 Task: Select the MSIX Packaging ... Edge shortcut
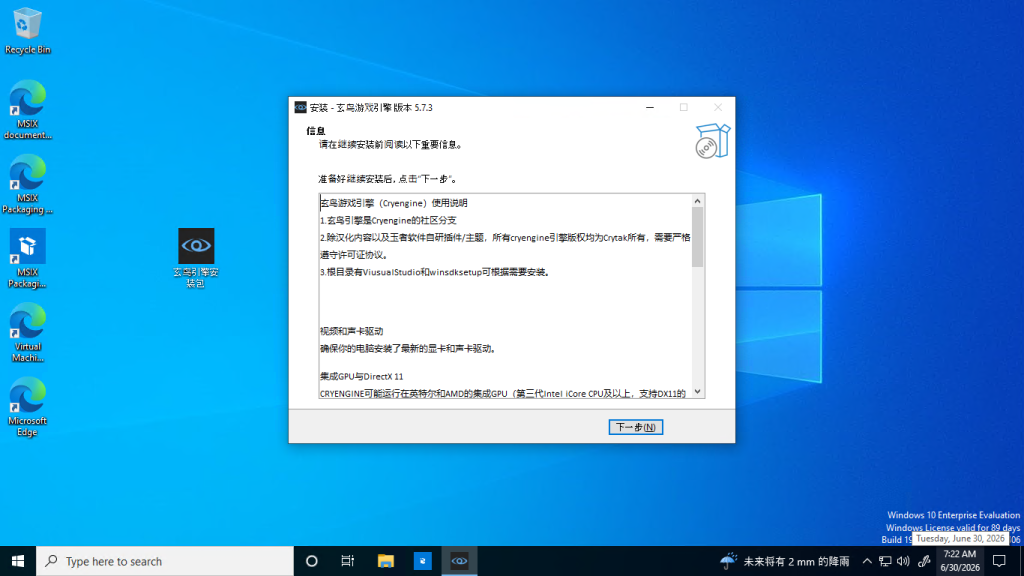coord(27,184)
